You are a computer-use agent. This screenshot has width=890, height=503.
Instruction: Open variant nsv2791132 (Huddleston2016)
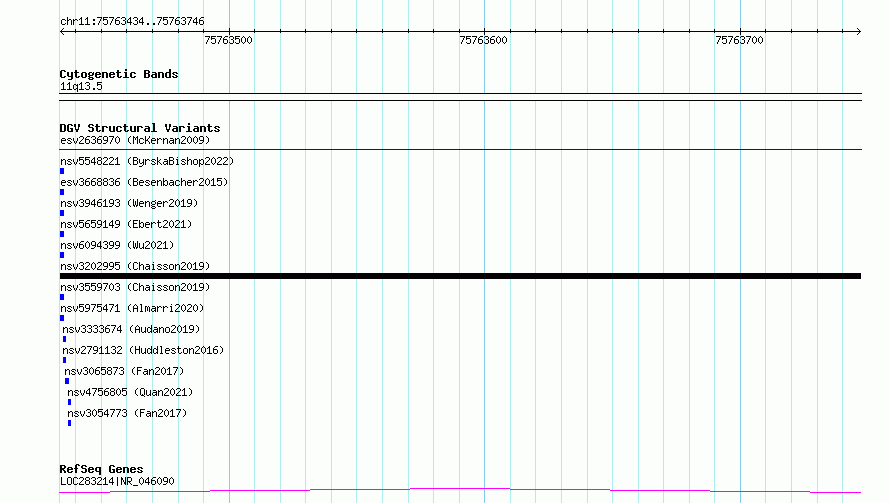[143, 350]
